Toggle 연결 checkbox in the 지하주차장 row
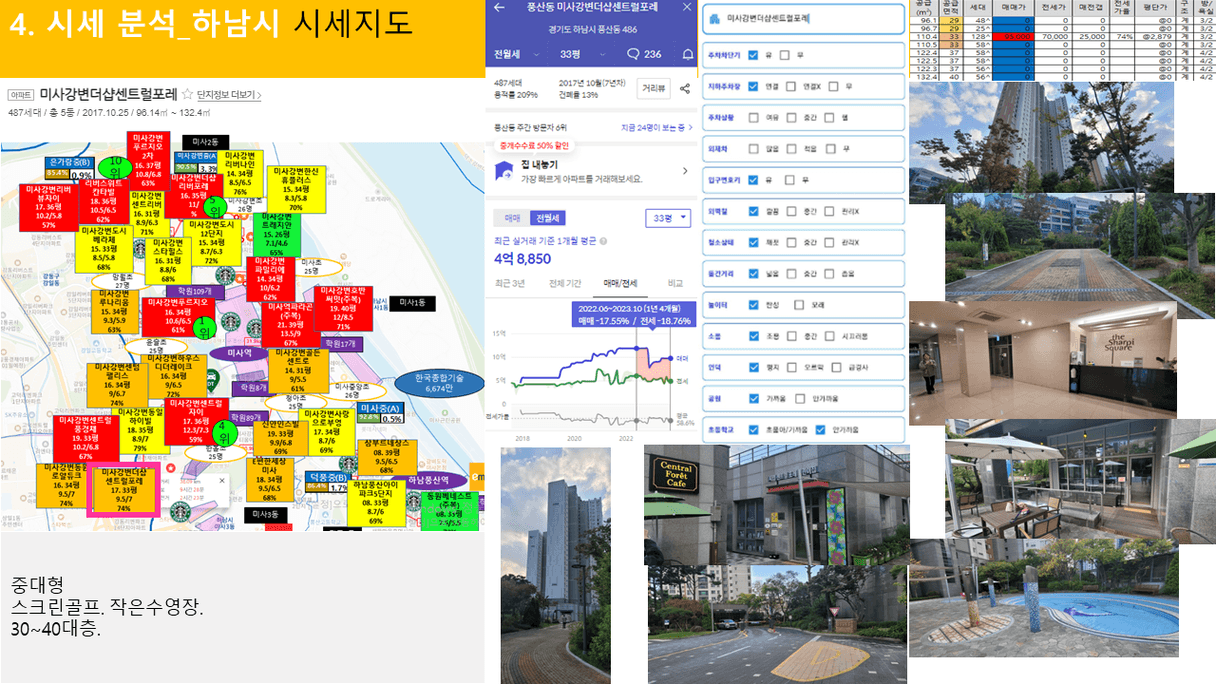 [754, 86]
